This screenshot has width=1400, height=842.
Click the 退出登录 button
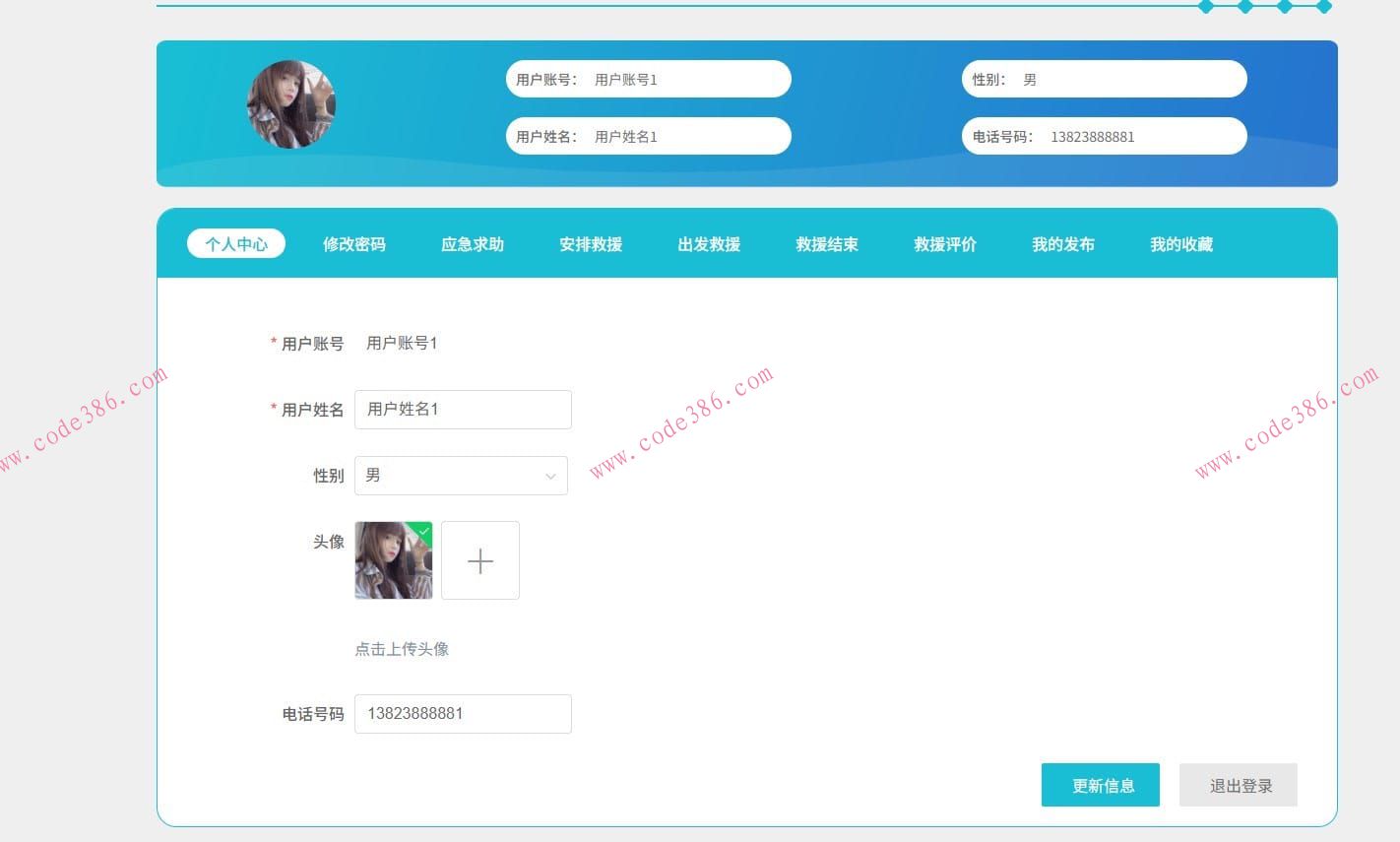click(x=1238, y=785)
